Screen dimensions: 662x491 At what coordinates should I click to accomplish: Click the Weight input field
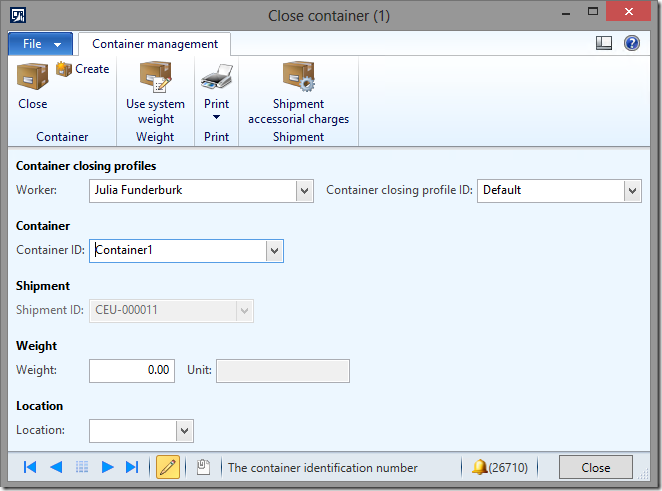coord(132,371)
